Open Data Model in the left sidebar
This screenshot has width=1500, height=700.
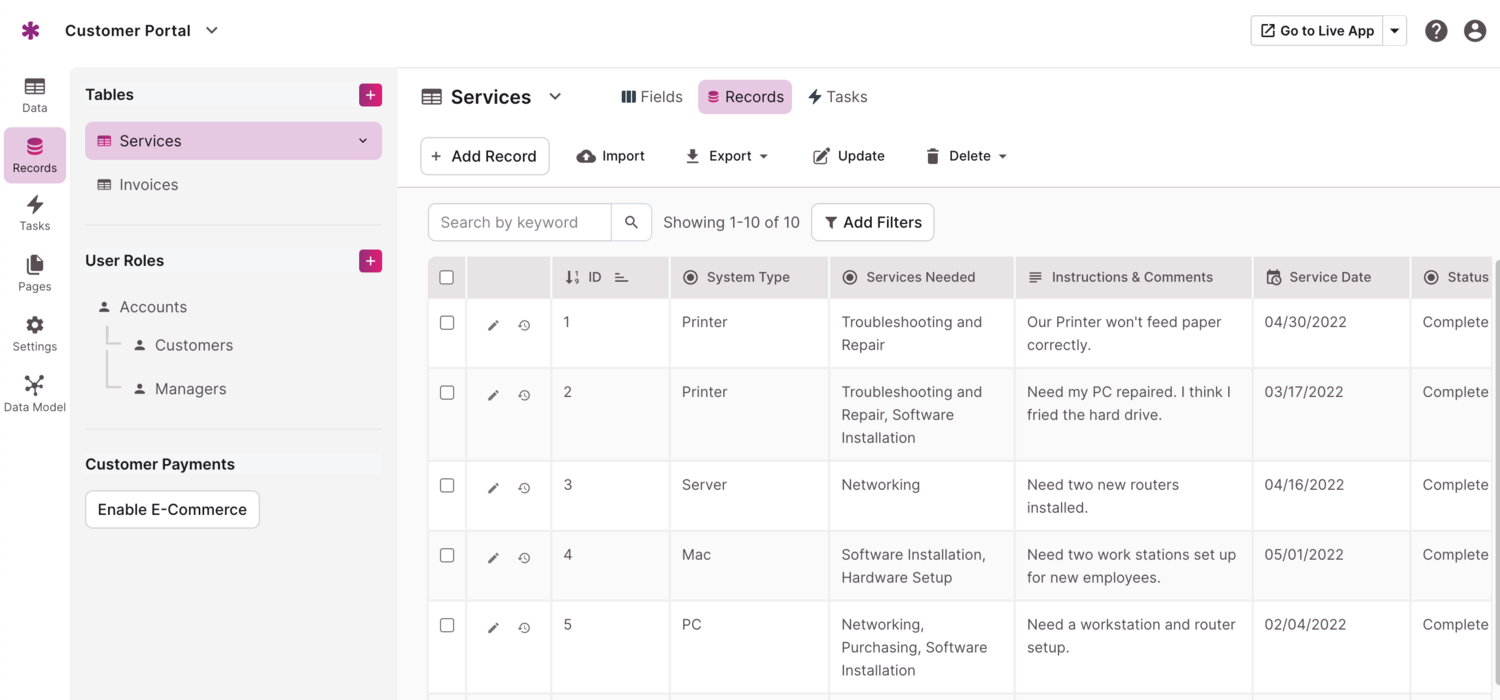coord(34,393)
